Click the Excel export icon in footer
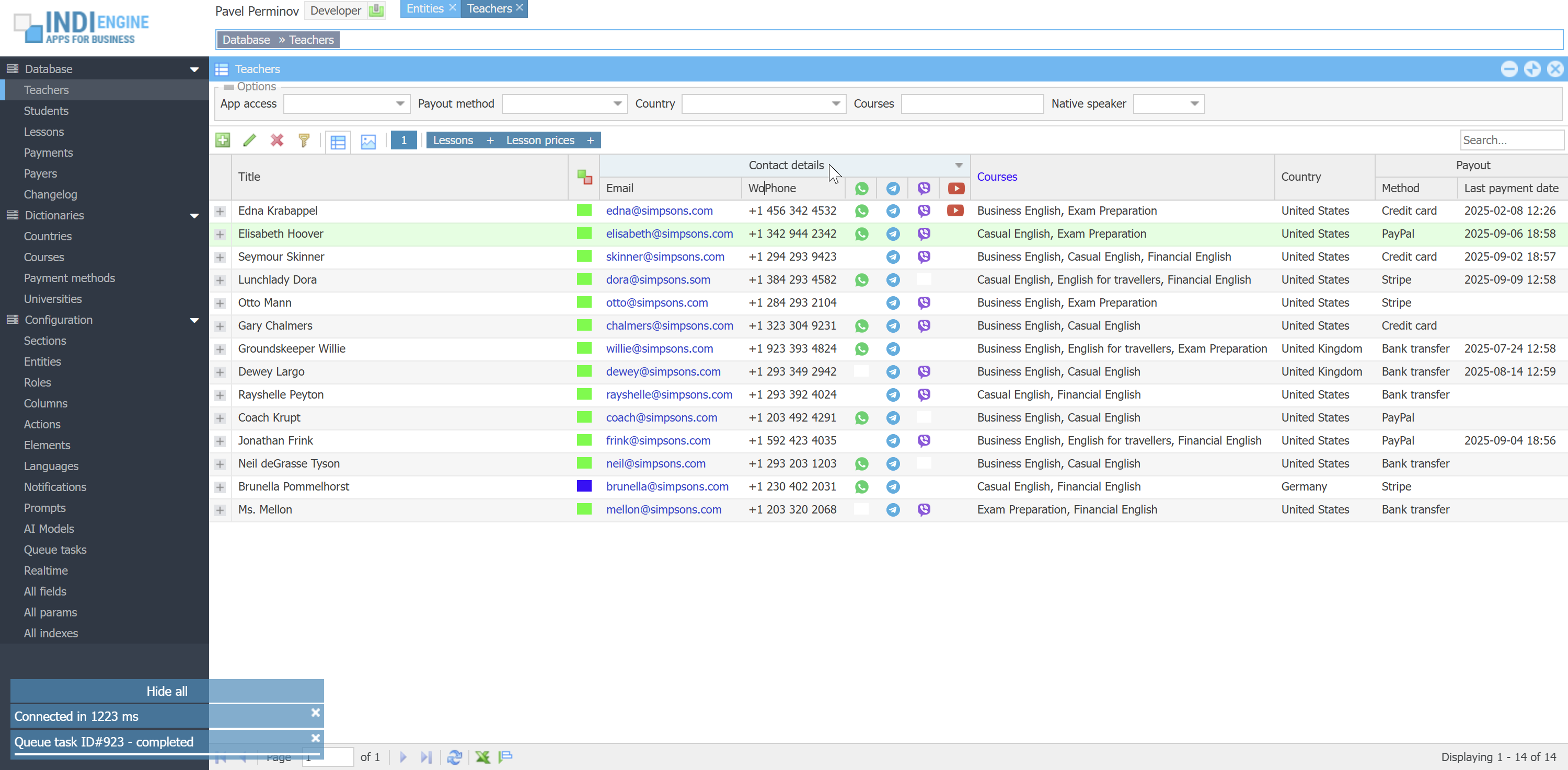Image resolution: width=1568 pixels, height=770 pixels. 482,756
